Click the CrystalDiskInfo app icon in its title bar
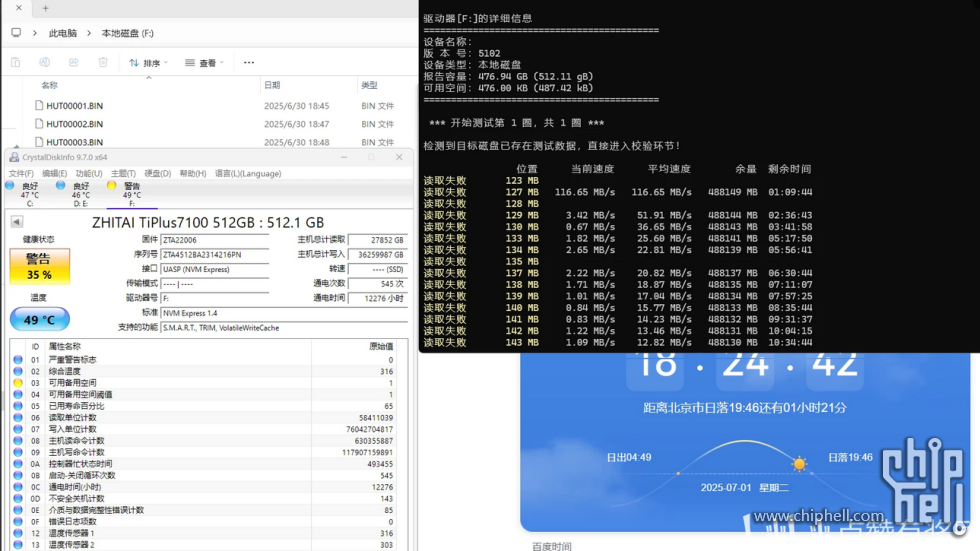 click(14, 157)
